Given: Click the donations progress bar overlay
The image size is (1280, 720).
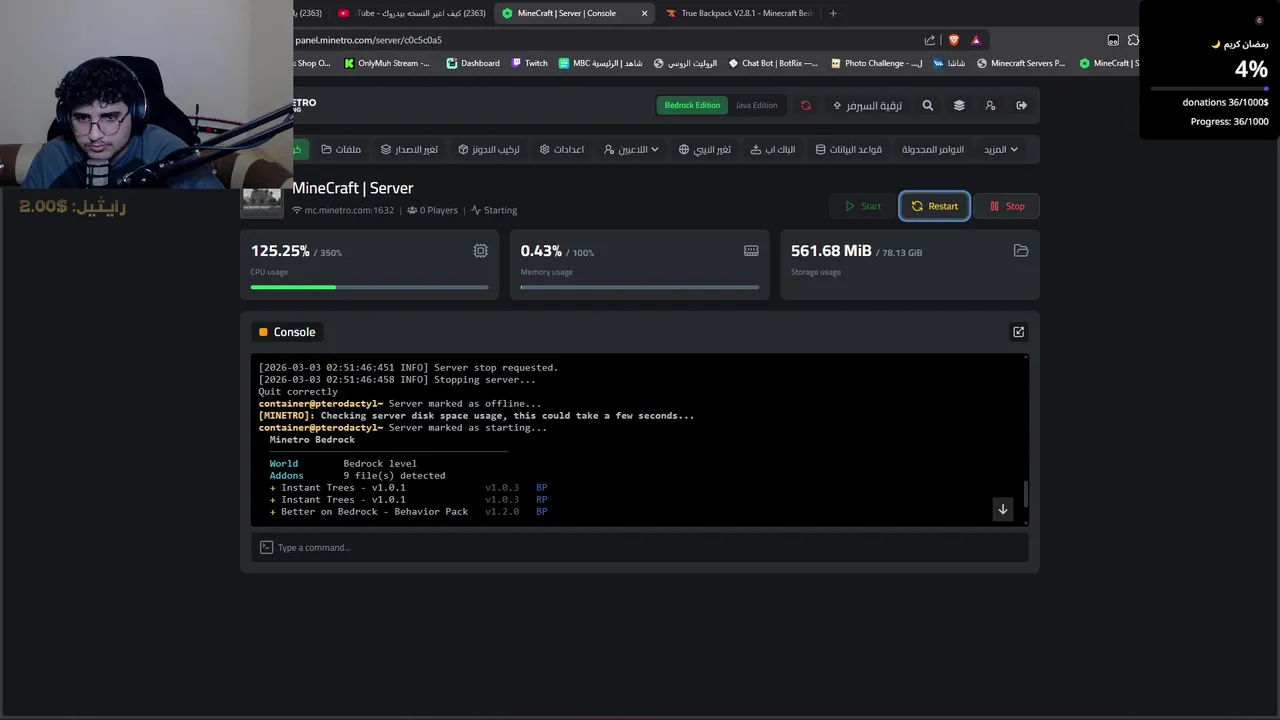Looking at the screenshot, I should [x=1209, y=89].
